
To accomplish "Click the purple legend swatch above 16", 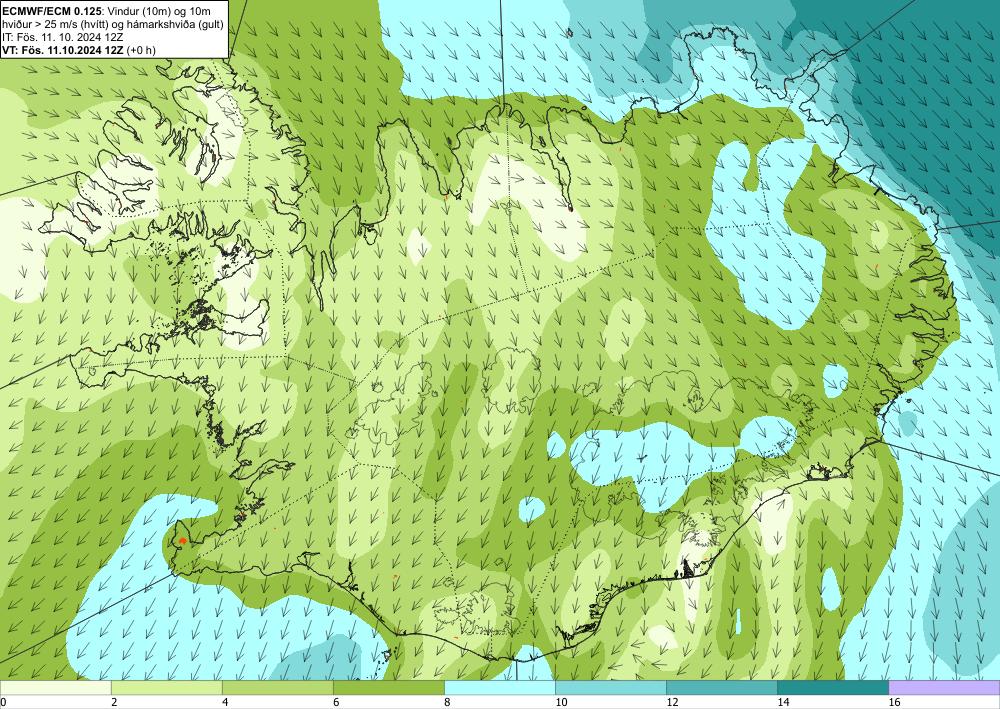I will pos(945,687).
